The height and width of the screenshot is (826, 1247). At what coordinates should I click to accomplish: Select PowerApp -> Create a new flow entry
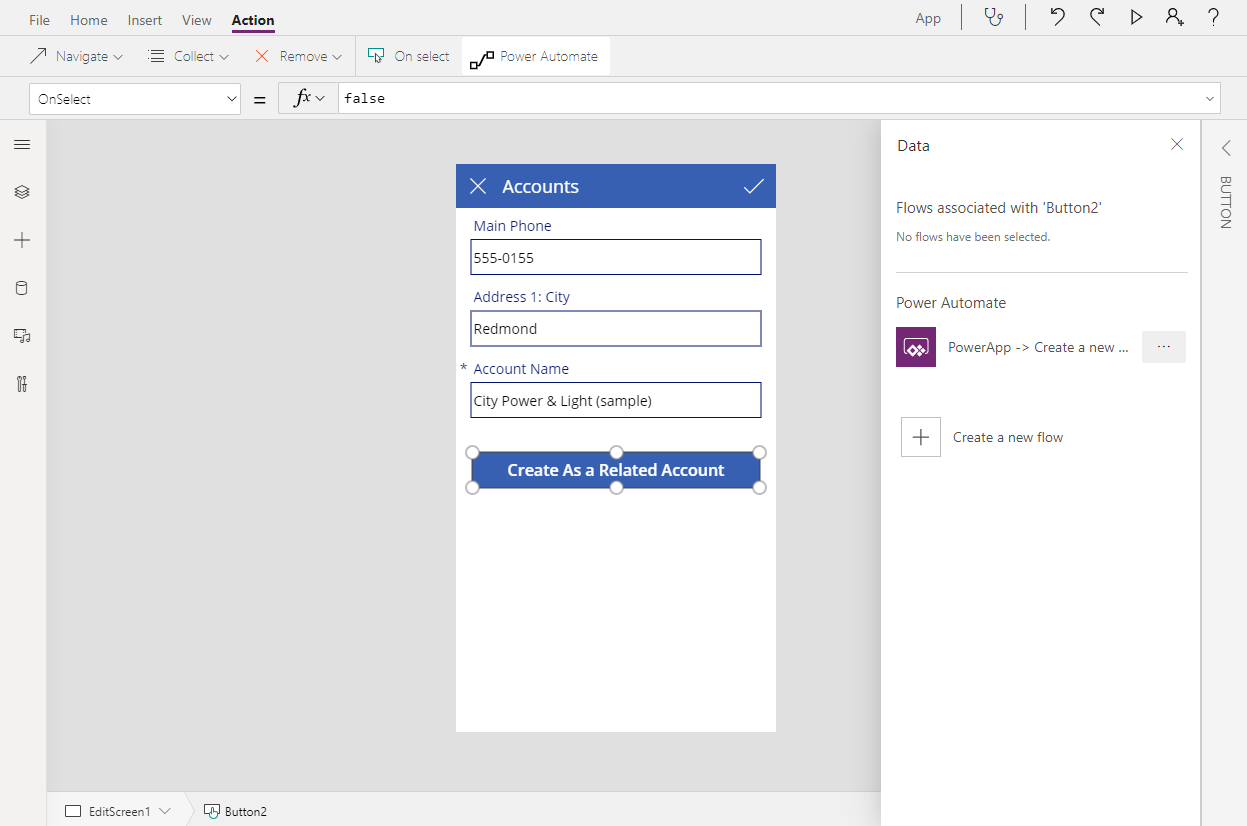(1038, 347)
